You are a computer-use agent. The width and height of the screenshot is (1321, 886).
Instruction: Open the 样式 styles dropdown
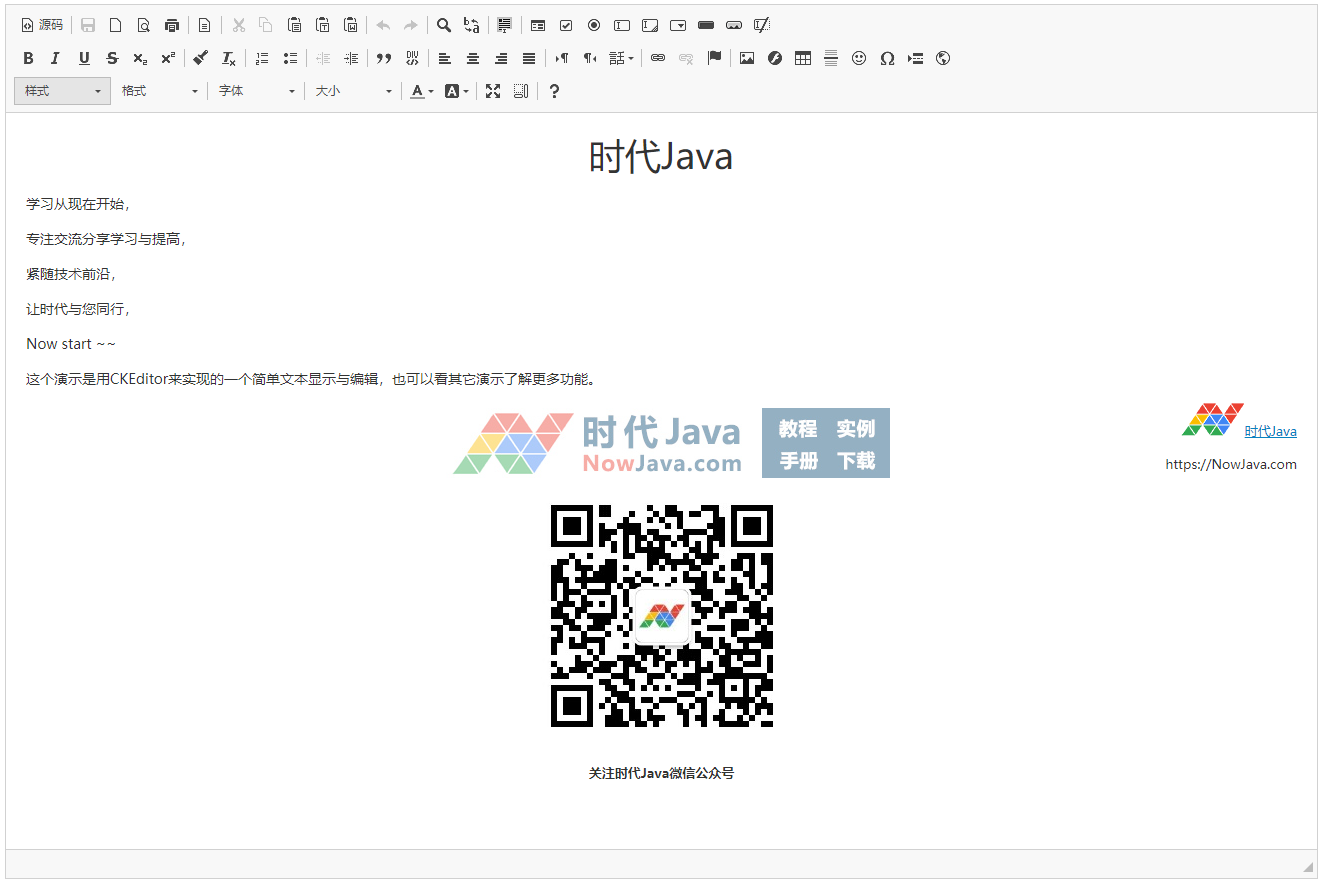[x=62, y=91]
